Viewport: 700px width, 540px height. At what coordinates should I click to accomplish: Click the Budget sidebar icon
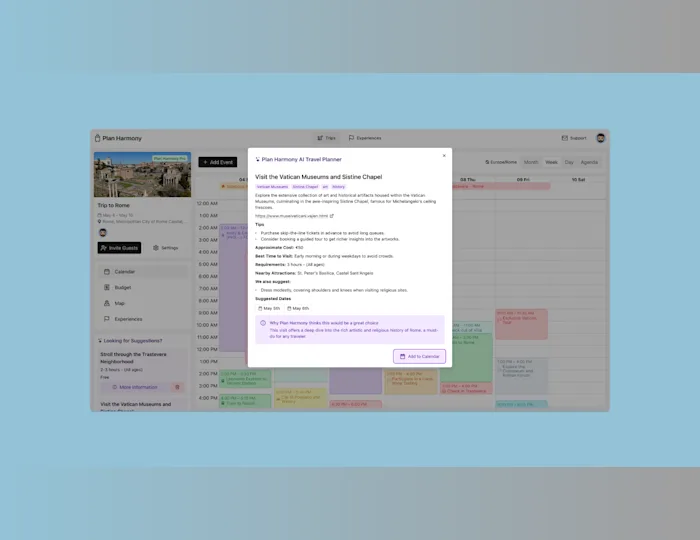tap(107, 287)
